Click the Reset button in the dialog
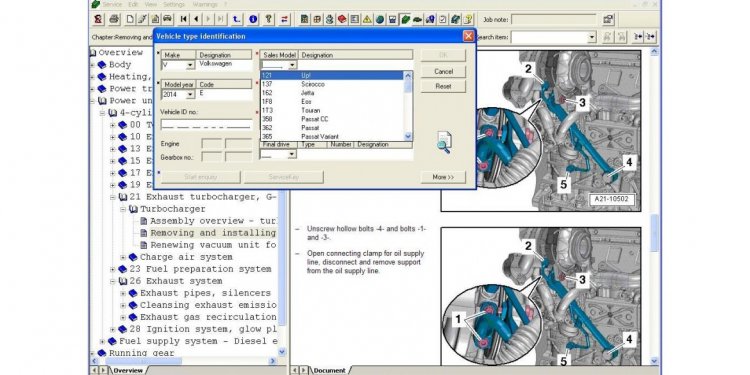 click(x=443, y=87)
